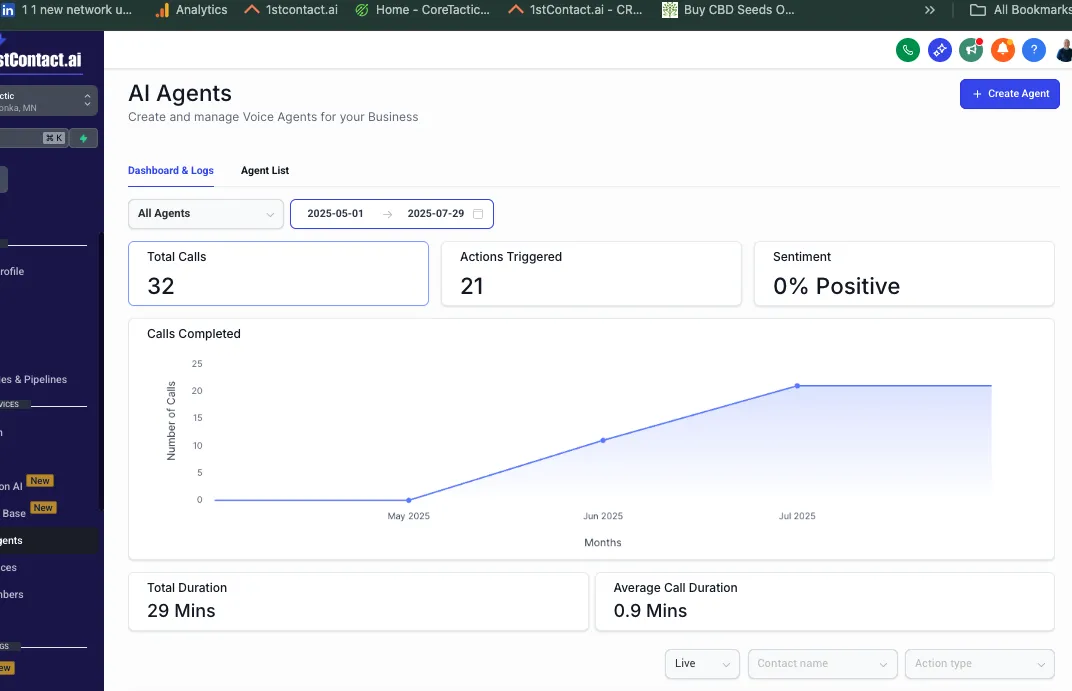The width and height of the screenshot is (1072, 691).
Task: Open the All Agents dropdown
Action: [206, 214]
